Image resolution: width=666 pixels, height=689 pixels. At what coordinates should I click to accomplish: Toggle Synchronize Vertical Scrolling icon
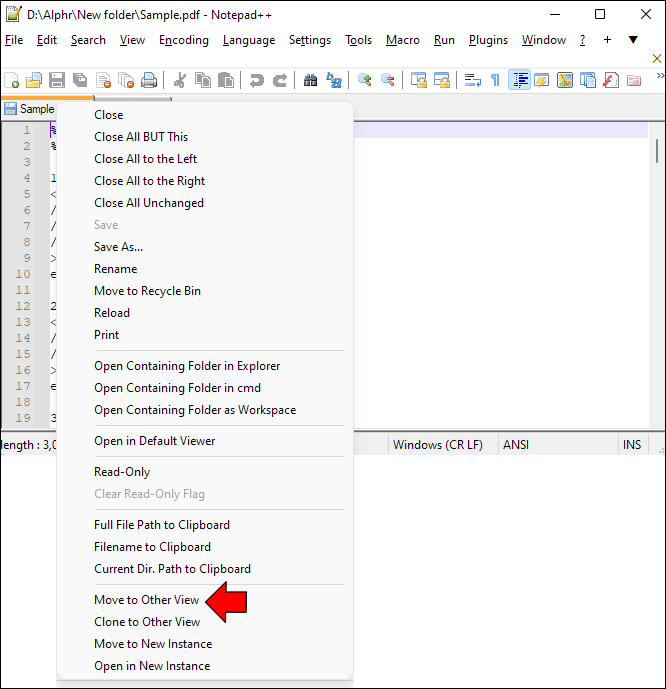419,80
